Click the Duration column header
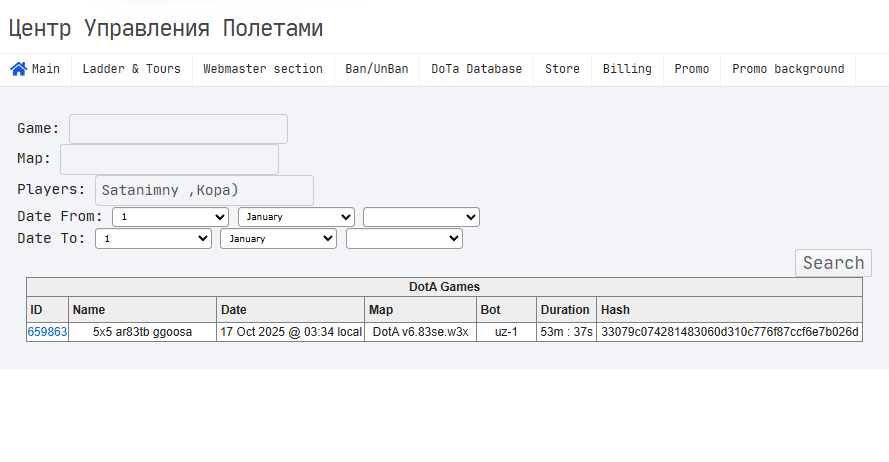 566,310
